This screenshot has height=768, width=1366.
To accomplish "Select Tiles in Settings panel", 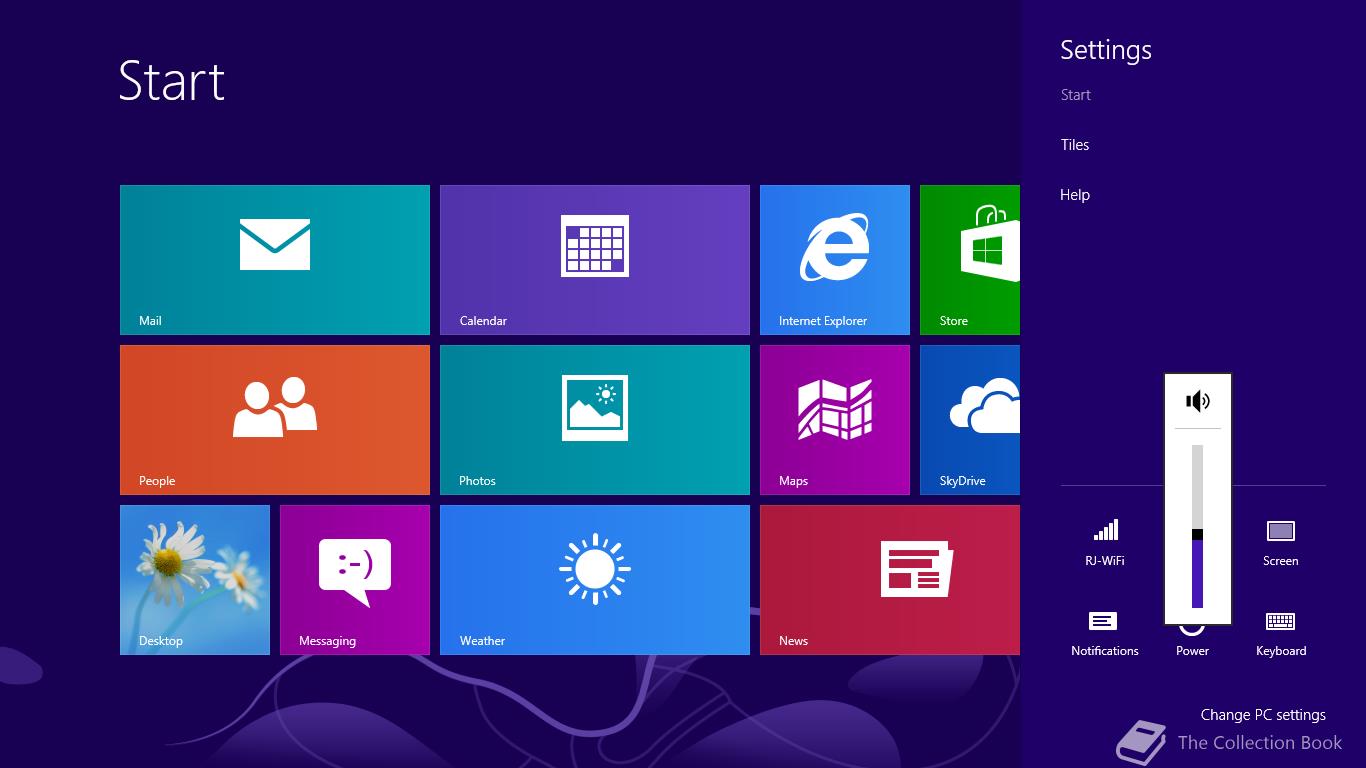I will (x=1075, y=145).
